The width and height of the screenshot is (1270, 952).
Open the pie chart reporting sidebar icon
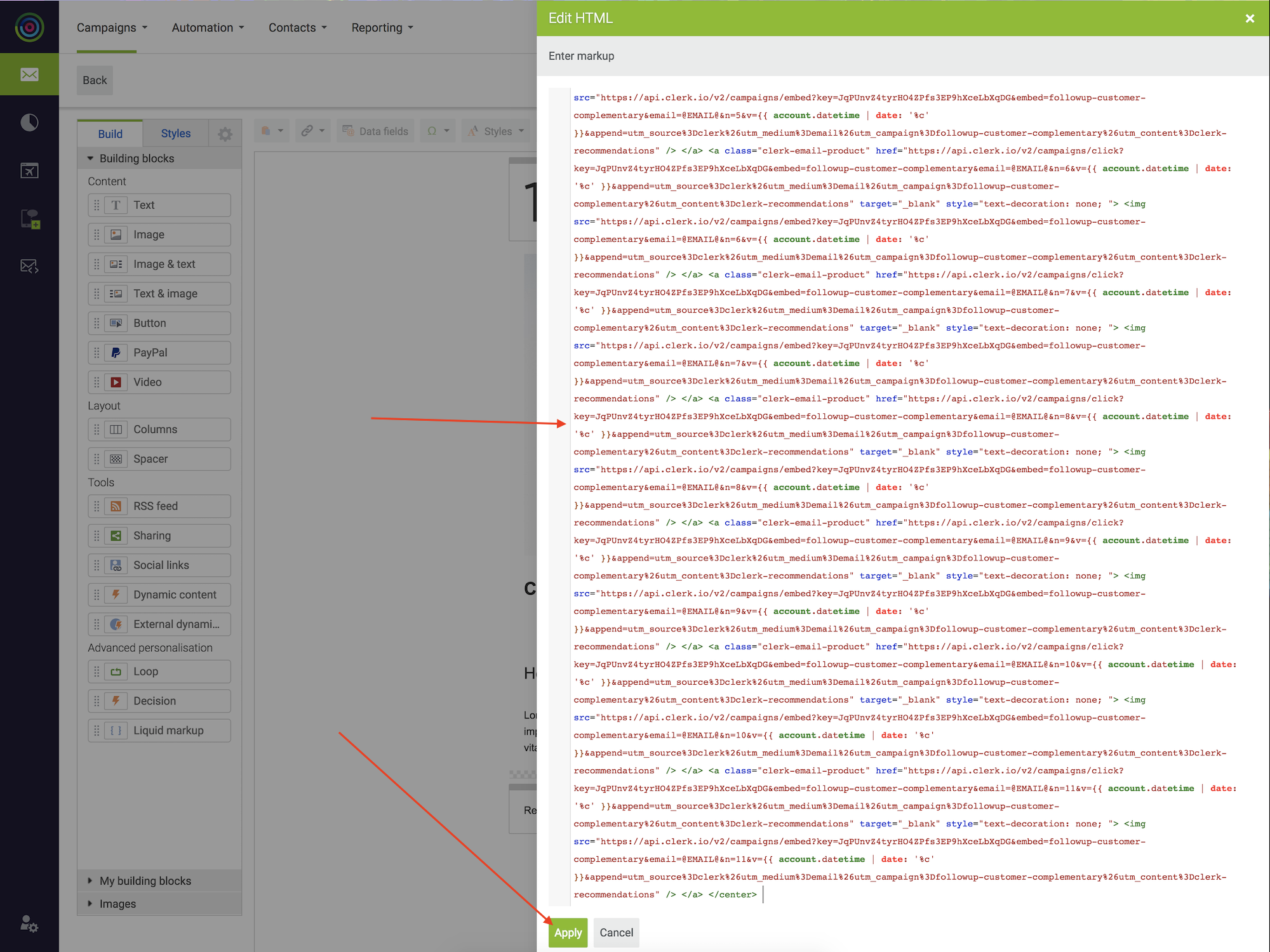pyautogui.click(x=29, y=122)
